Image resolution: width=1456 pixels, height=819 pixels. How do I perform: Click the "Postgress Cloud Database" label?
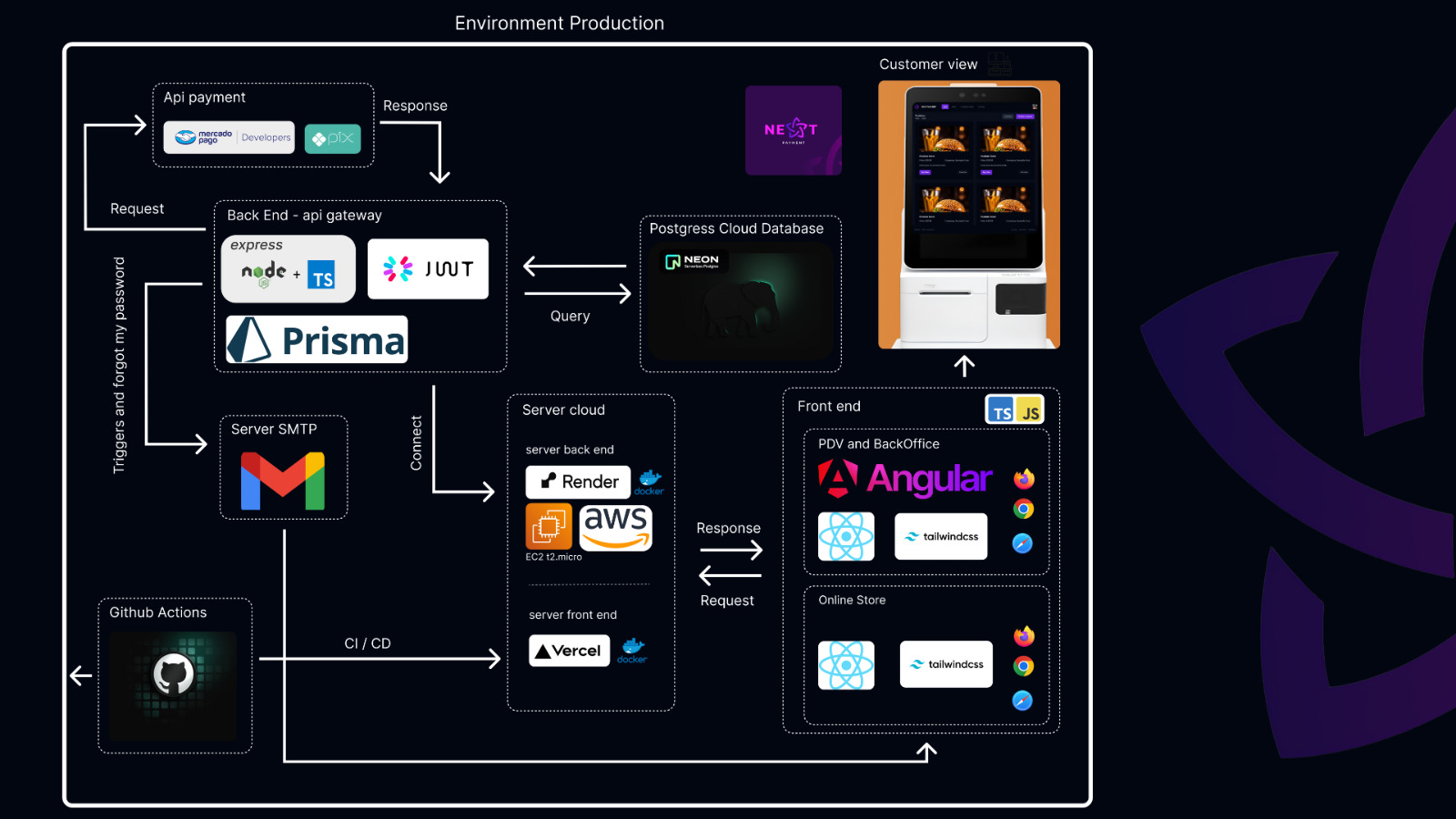pyautogui.click(x=736, y=228)
